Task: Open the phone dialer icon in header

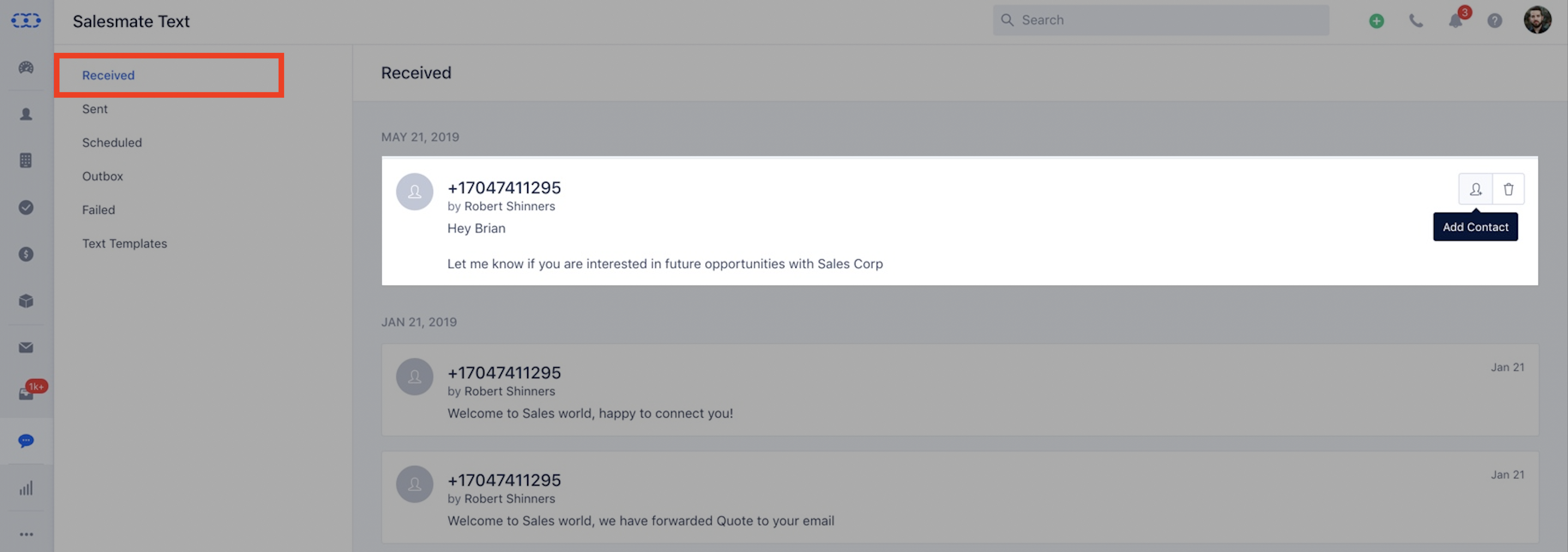Action: pos(1416,21)
